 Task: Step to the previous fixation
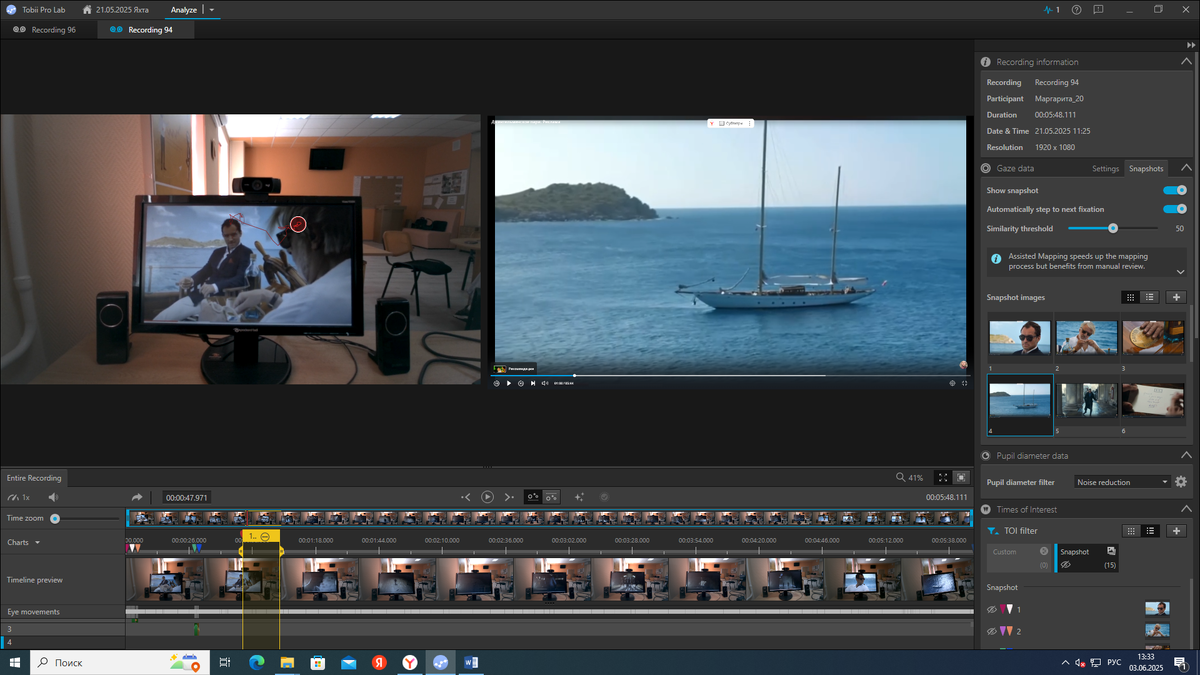[x=466, y=497]
